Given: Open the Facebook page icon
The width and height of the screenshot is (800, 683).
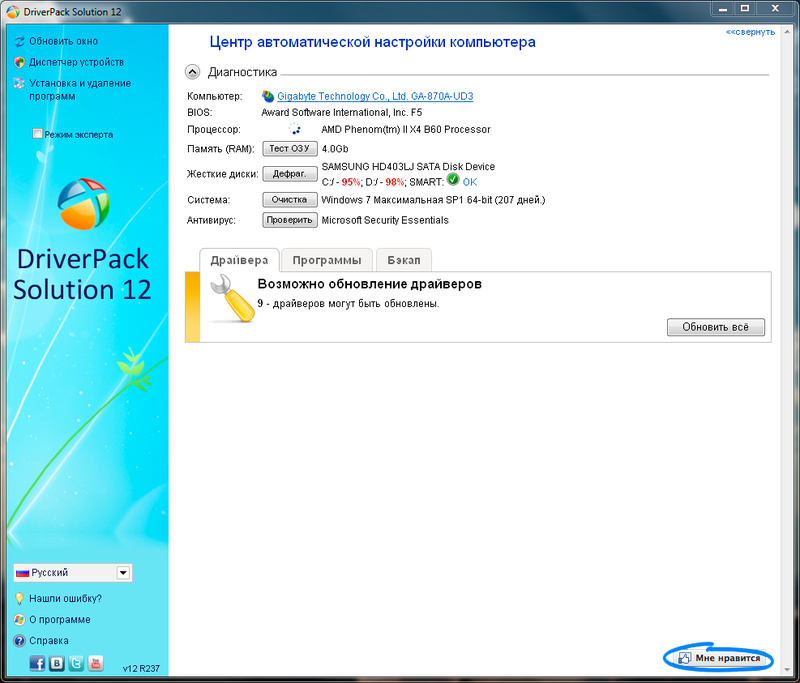Looking at the screenshot, I should click(37, 663).
